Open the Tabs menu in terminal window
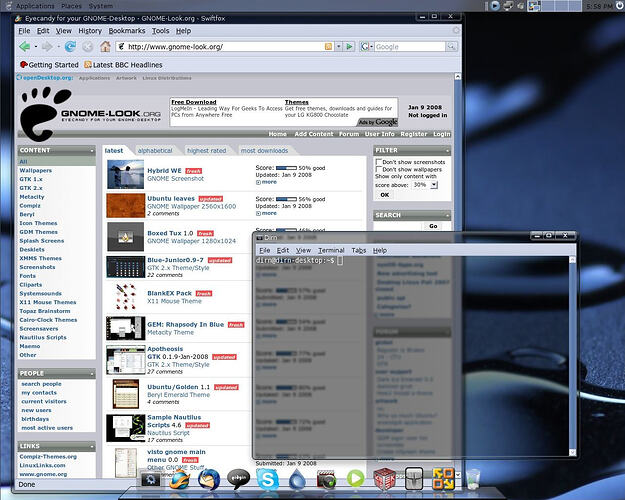 click(359, 250)
